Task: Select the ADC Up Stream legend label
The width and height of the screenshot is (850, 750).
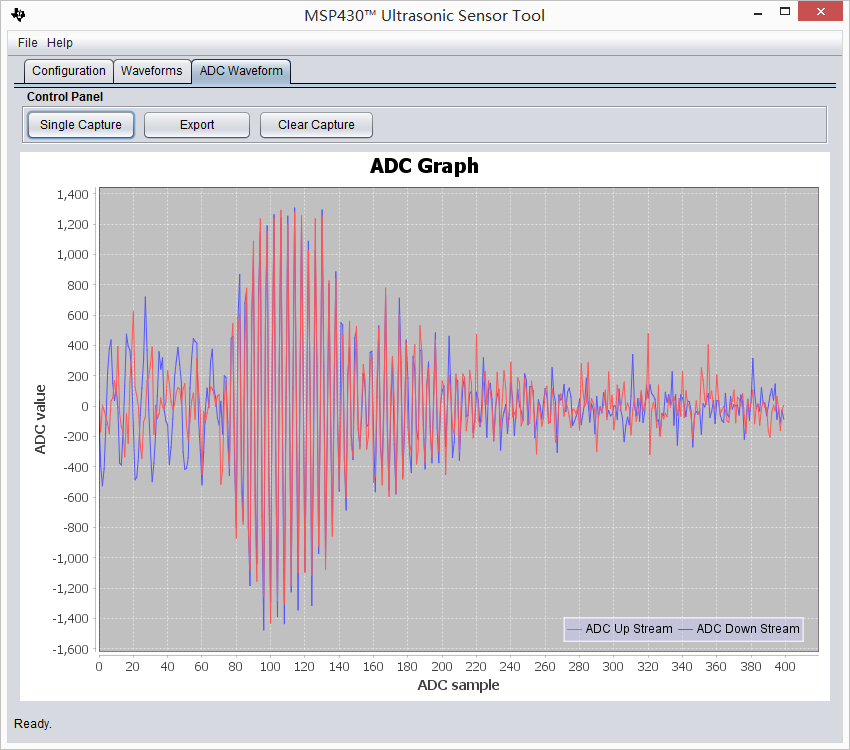Action: tap(629, 629)
